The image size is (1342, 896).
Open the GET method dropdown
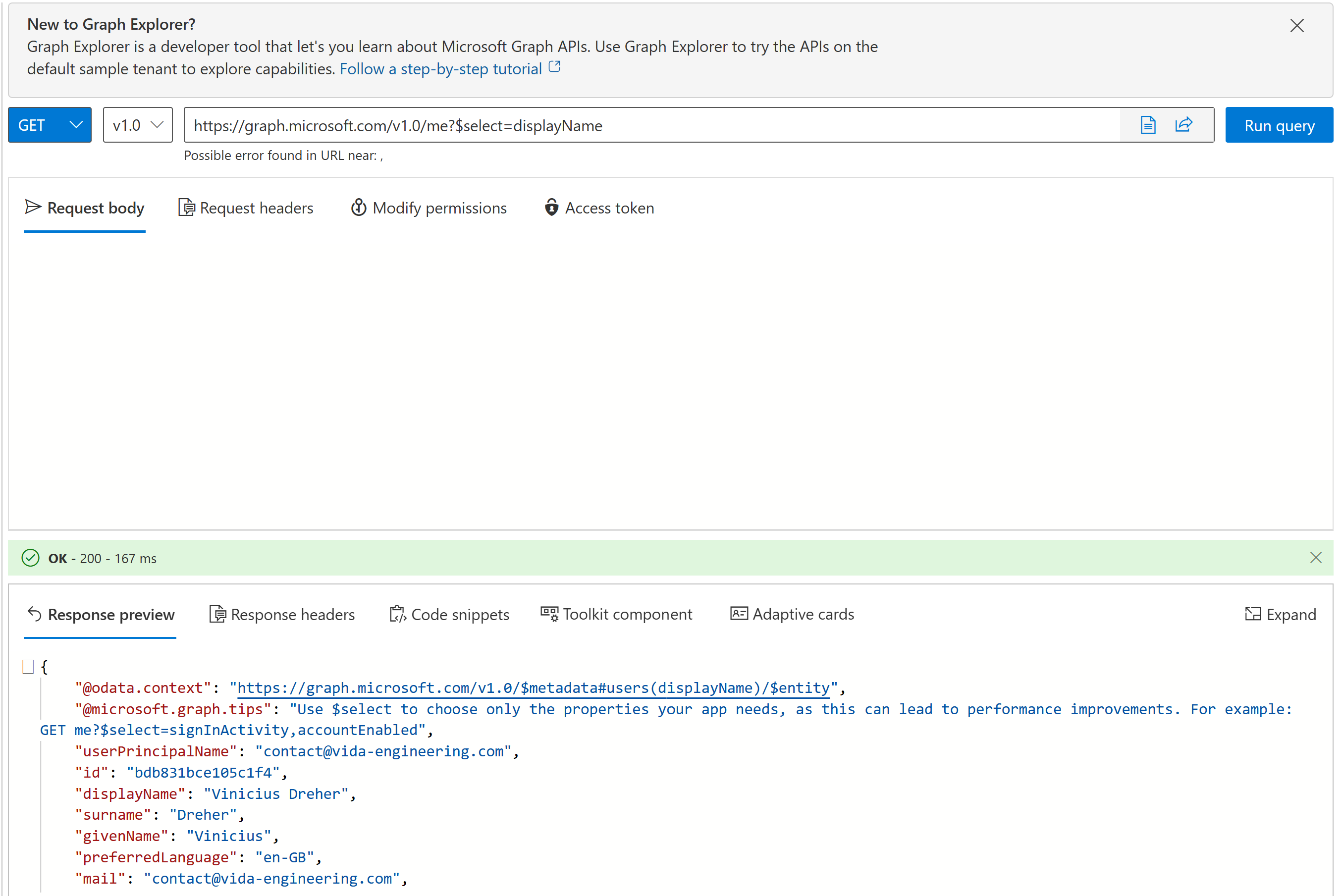[x=50, y=125]
